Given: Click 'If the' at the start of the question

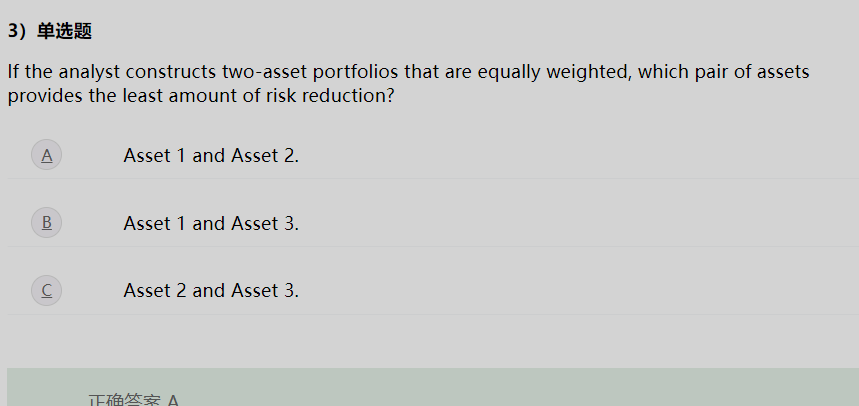Looking at the screenshot, I should click(29, 72).
